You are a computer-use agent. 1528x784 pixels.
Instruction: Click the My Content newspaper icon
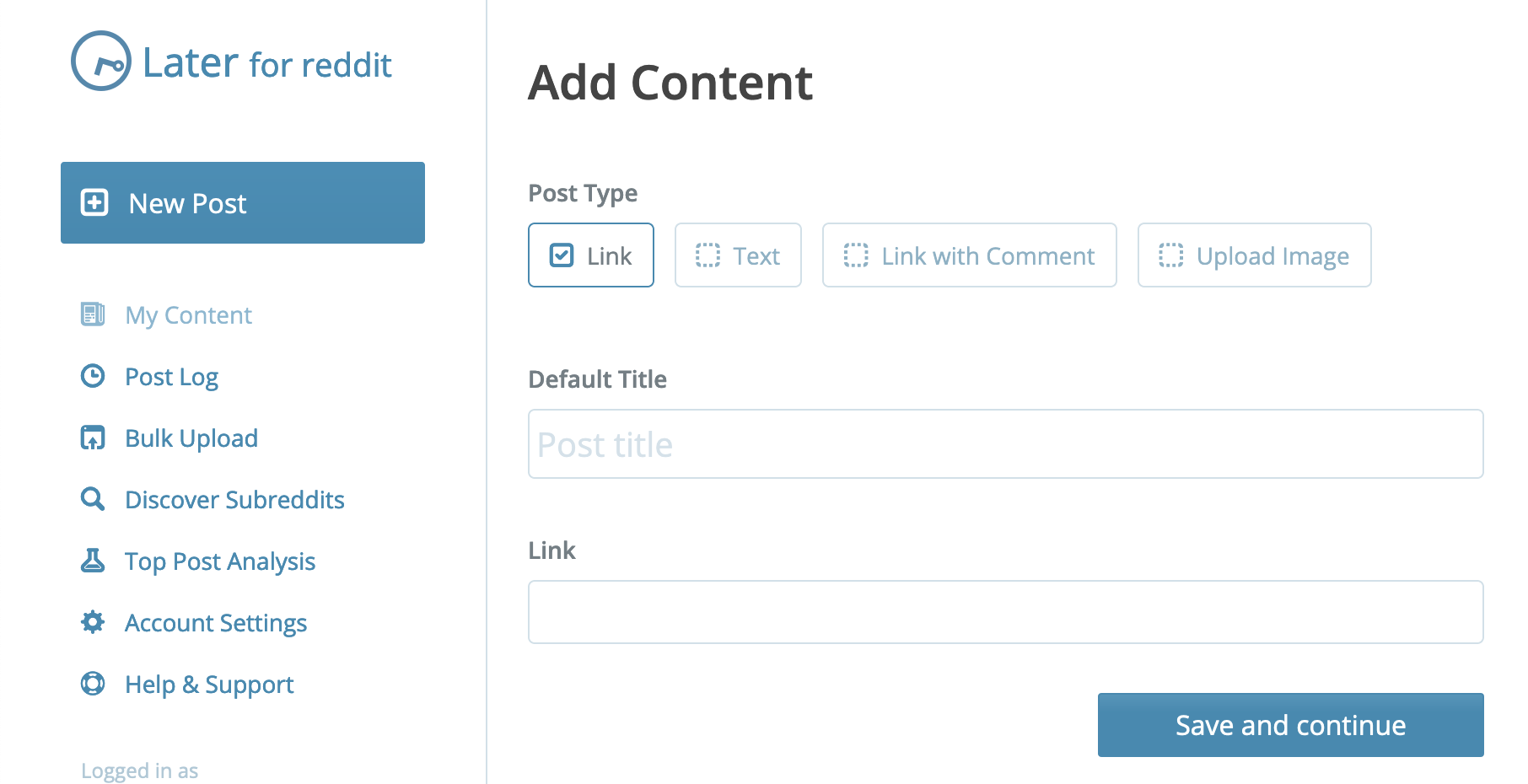[x=93, y=314]
